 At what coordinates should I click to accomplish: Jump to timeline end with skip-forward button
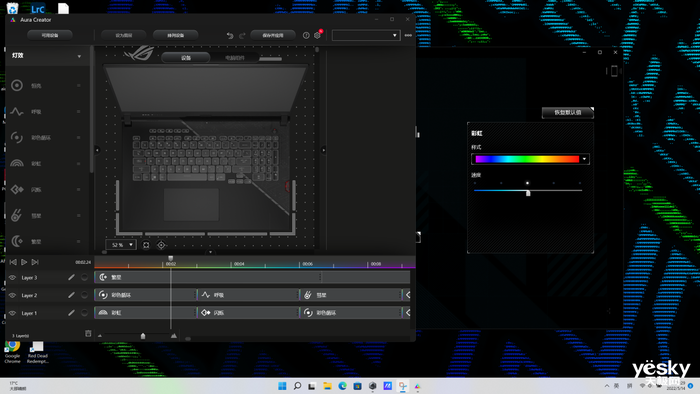(x=35, y=262)
